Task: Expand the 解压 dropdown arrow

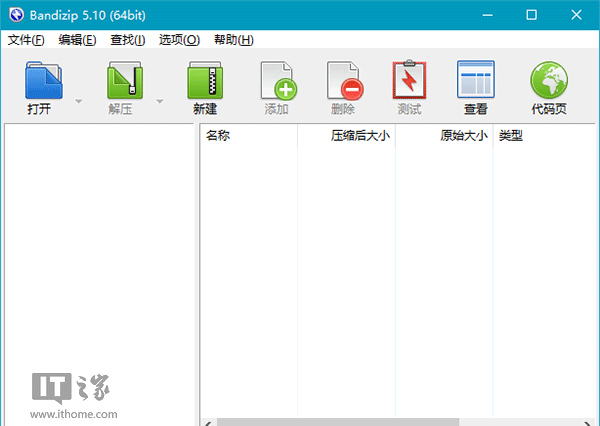Action: point(160,101)
